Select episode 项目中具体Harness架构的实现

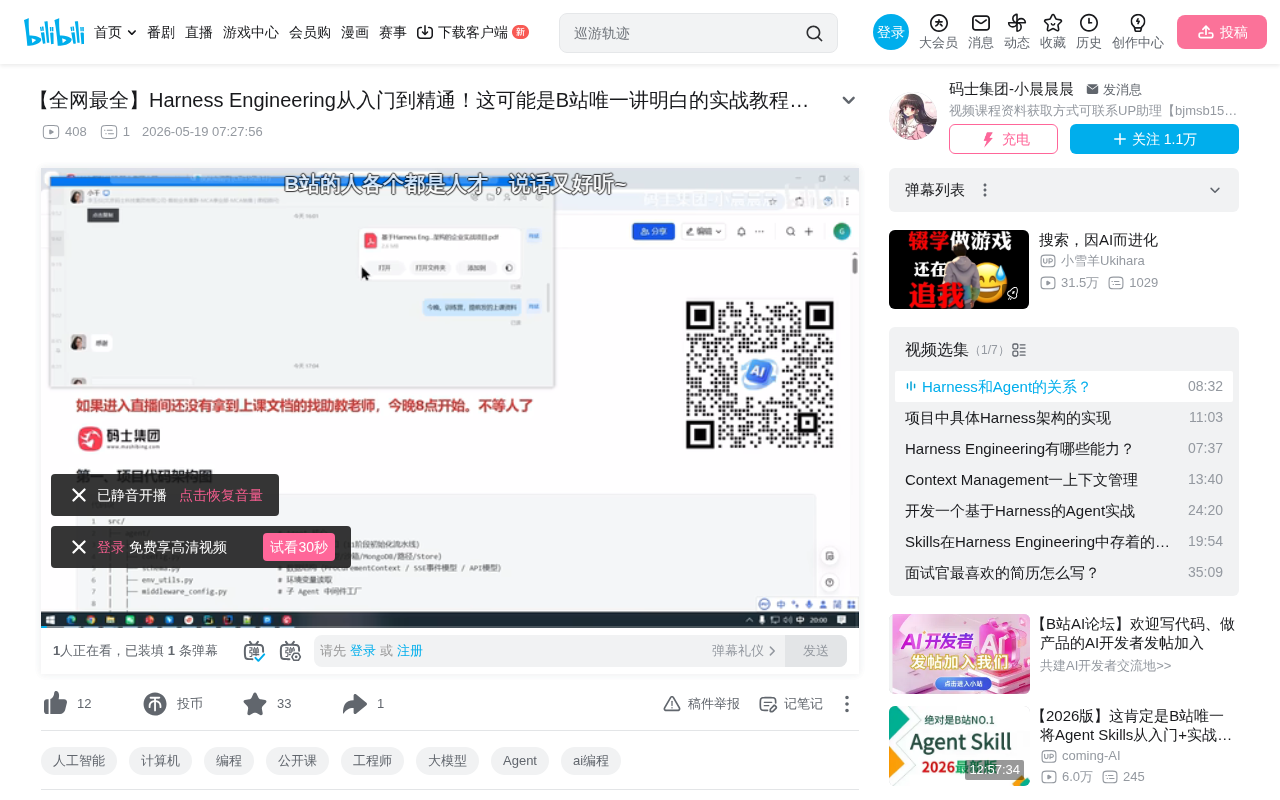pos(1064,418)
